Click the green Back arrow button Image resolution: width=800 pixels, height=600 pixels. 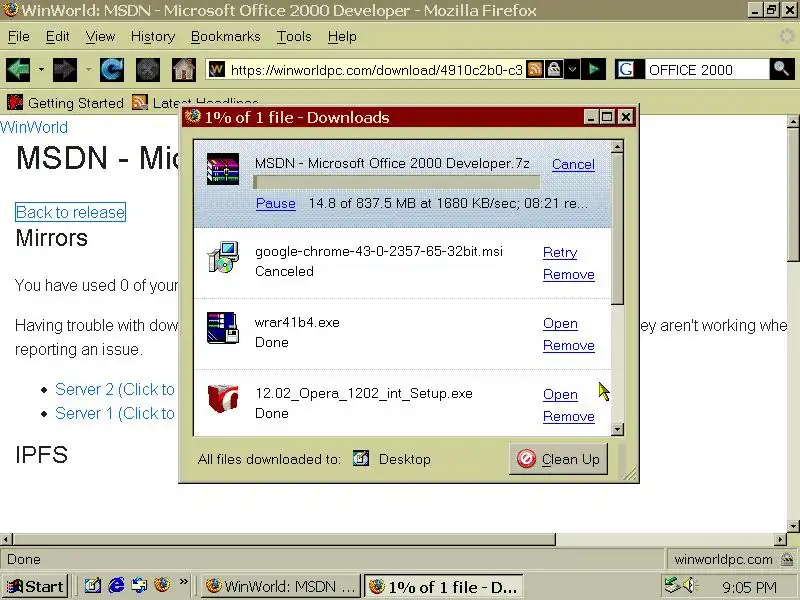pos(18,69)
